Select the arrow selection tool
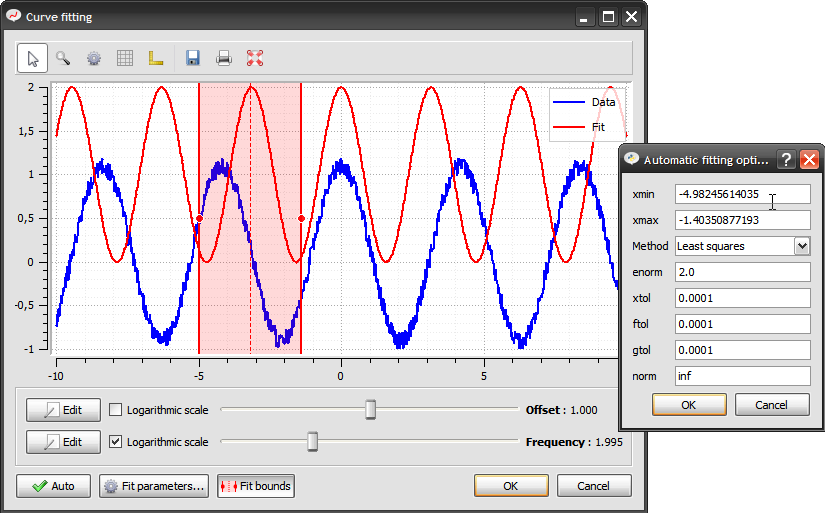 click(x=33, y=58)
